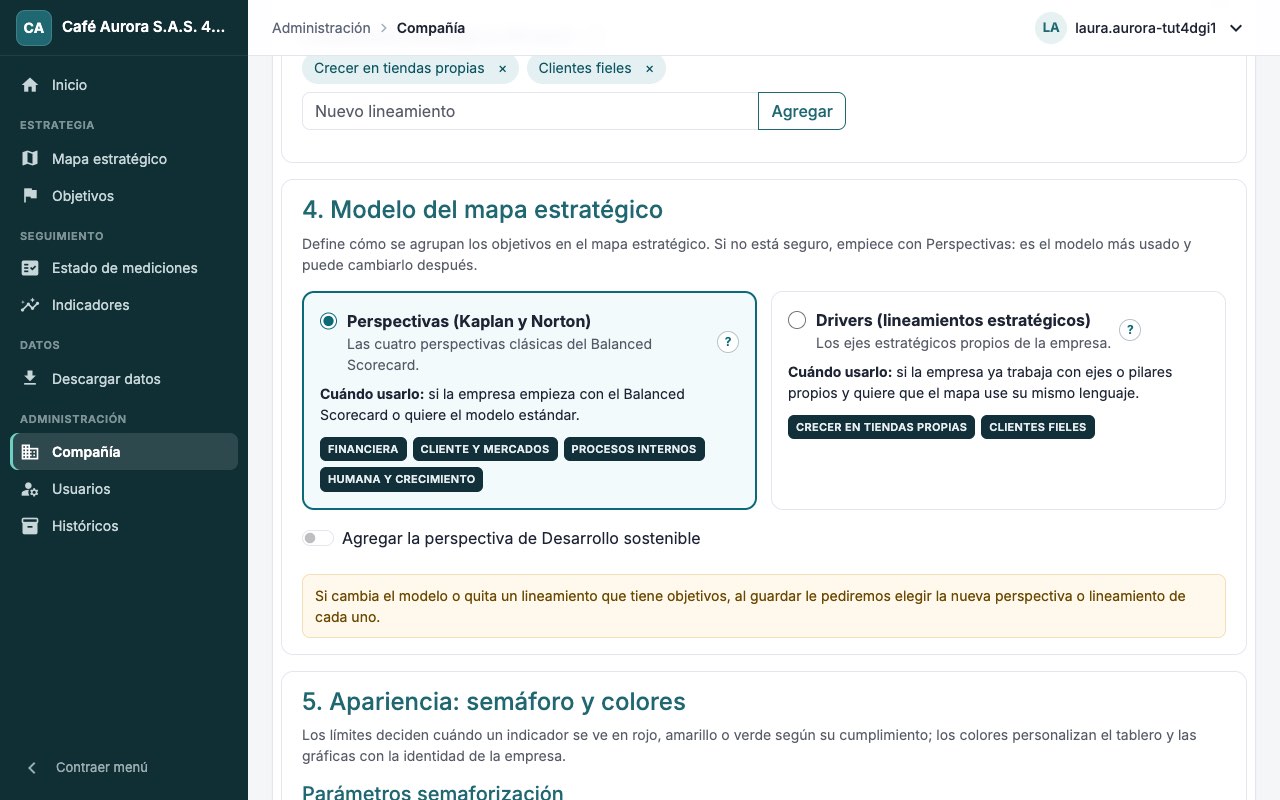Click the checklist icon beside Estado de mediciones
Screen dimensions: 1280x800
(30, 268)
